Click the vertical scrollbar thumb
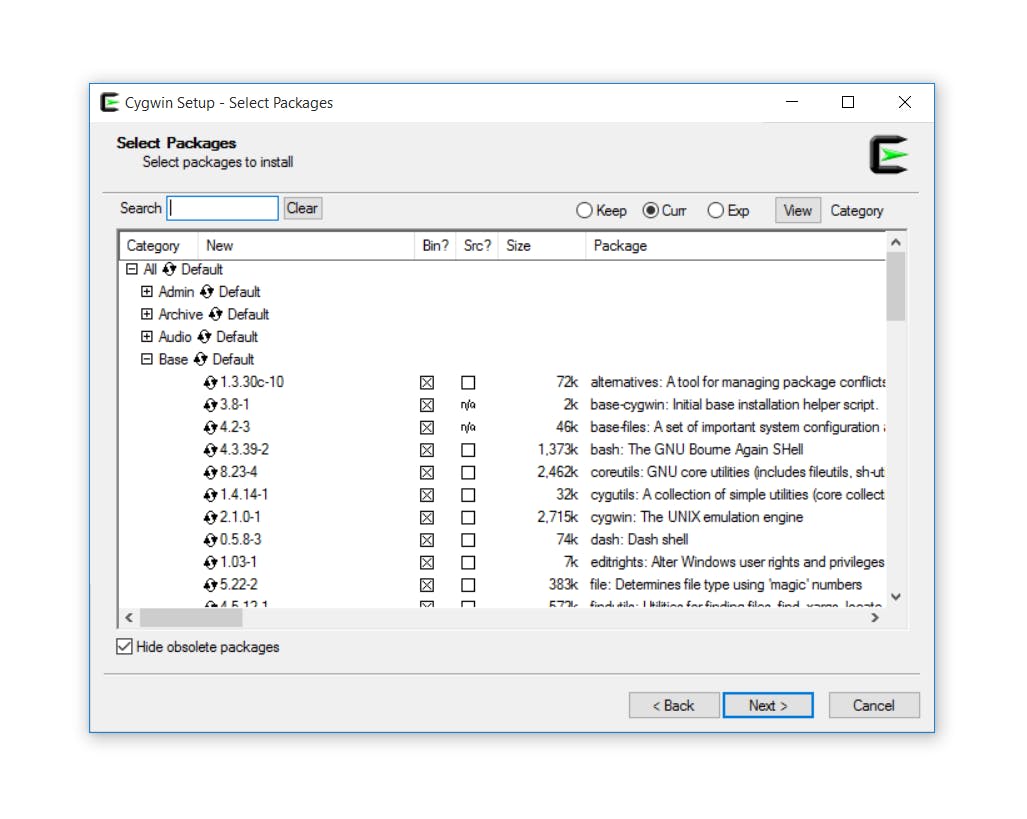Screen dimensions: 1027x819 (896, 287)
